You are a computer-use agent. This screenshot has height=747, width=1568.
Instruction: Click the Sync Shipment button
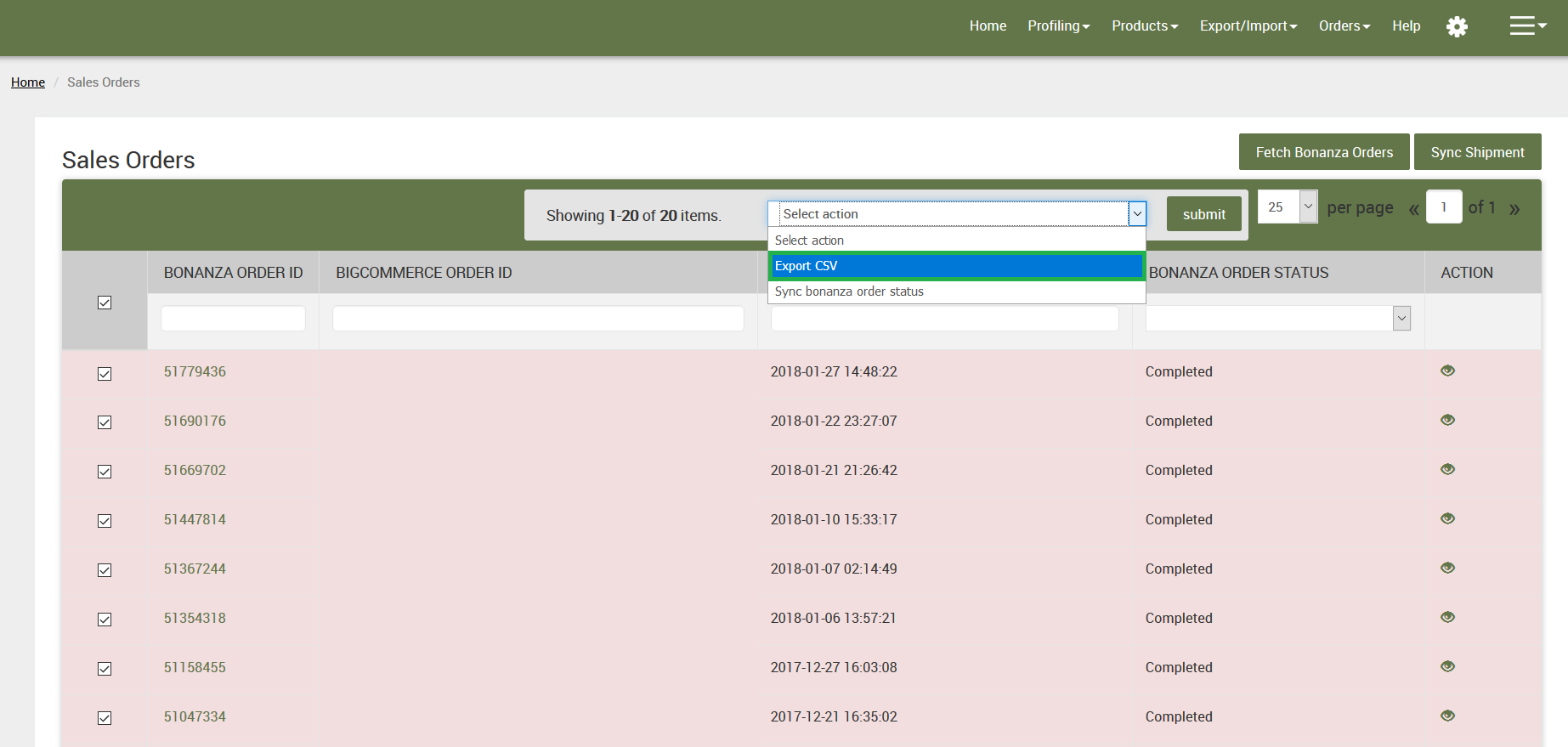click(x=1477, y=152)
